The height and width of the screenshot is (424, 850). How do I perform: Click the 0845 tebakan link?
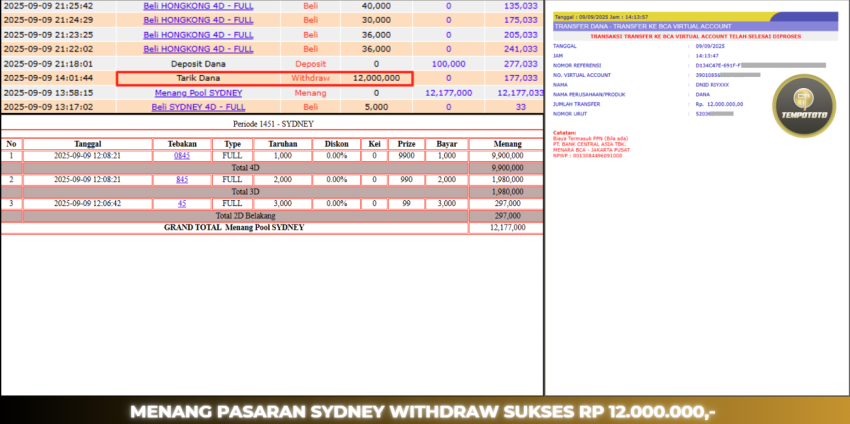[182, 156]
